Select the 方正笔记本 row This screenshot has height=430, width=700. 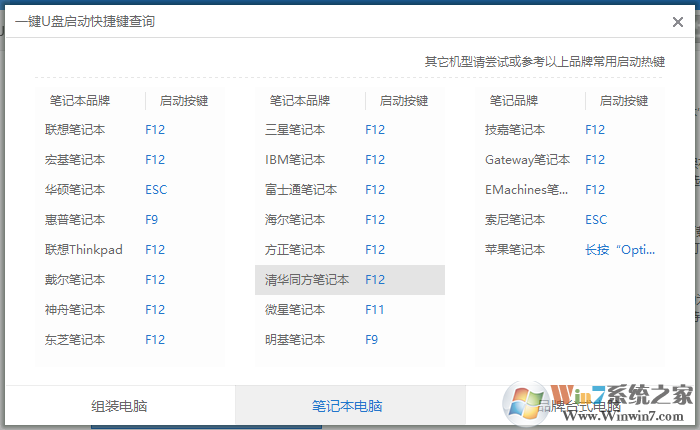pyautogui.click(x=350, y=249)
